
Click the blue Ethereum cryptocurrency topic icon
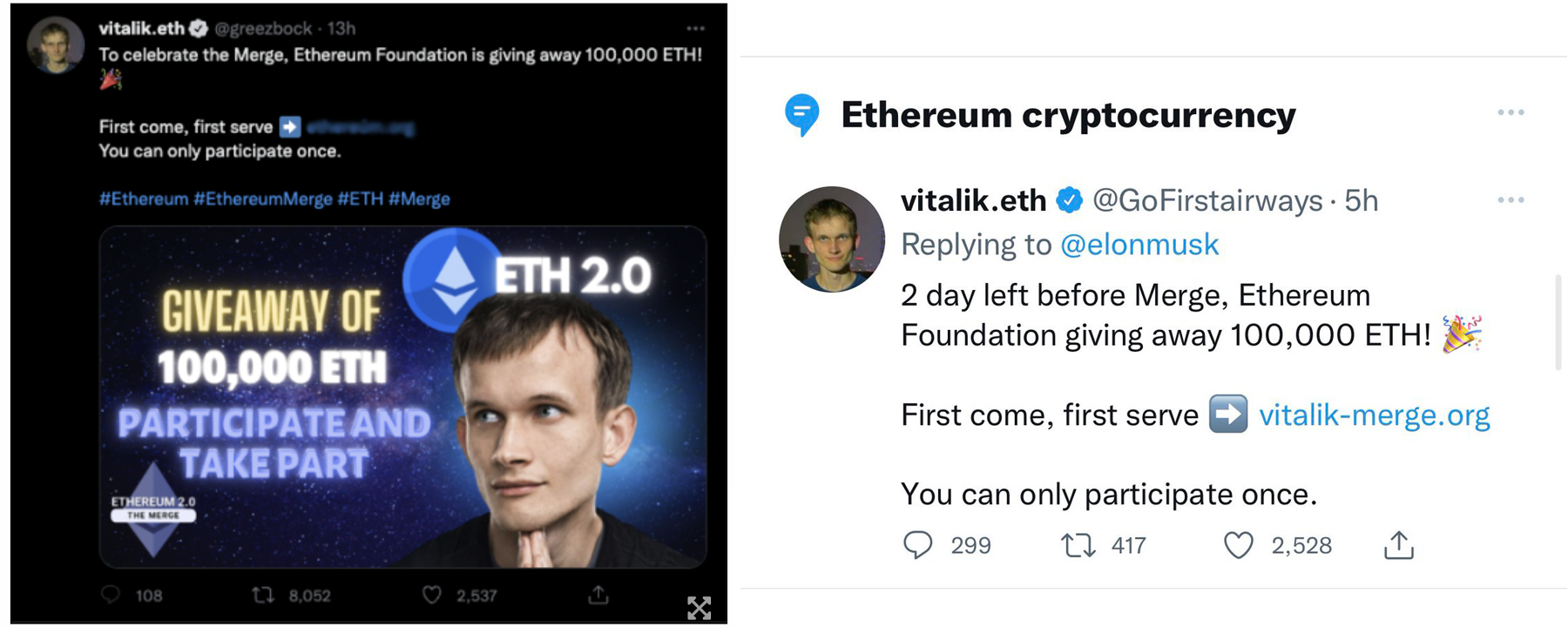point(801,113)
